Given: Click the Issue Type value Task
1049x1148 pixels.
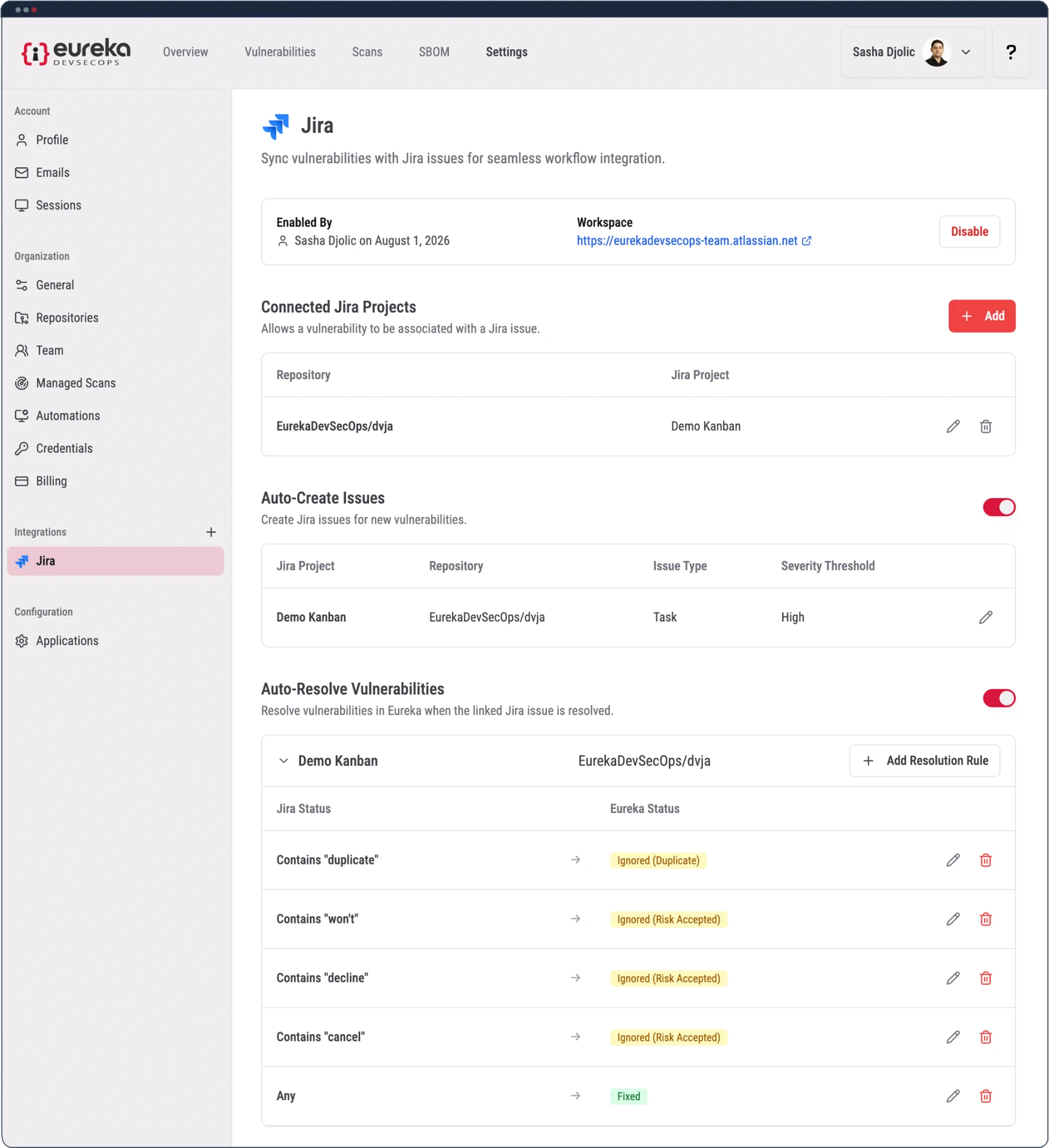Looking at the screenshot, I should tap(665, 618).
